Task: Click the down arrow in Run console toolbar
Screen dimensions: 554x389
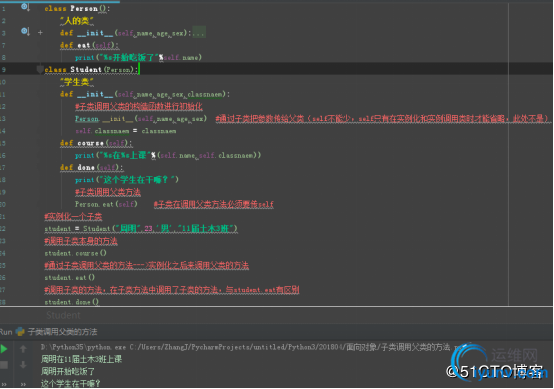Action: tap(23, 365)
